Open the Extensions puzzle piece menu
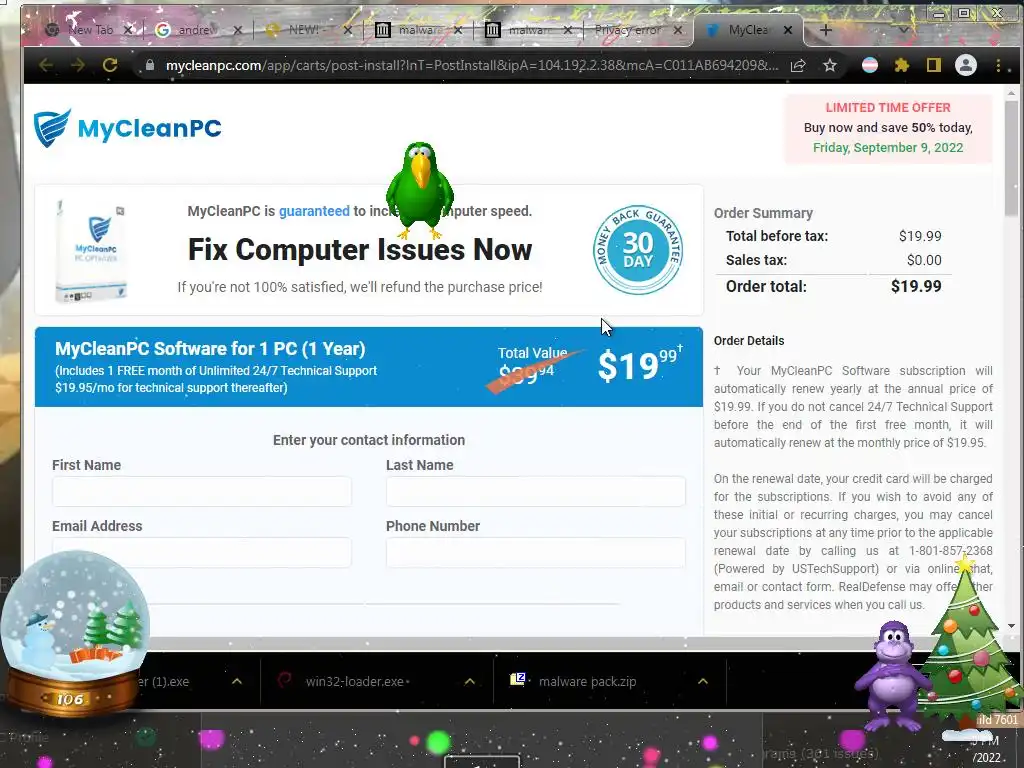Image resolution: width=1024 pixels, height=768 pixels. tap(902, 65)
